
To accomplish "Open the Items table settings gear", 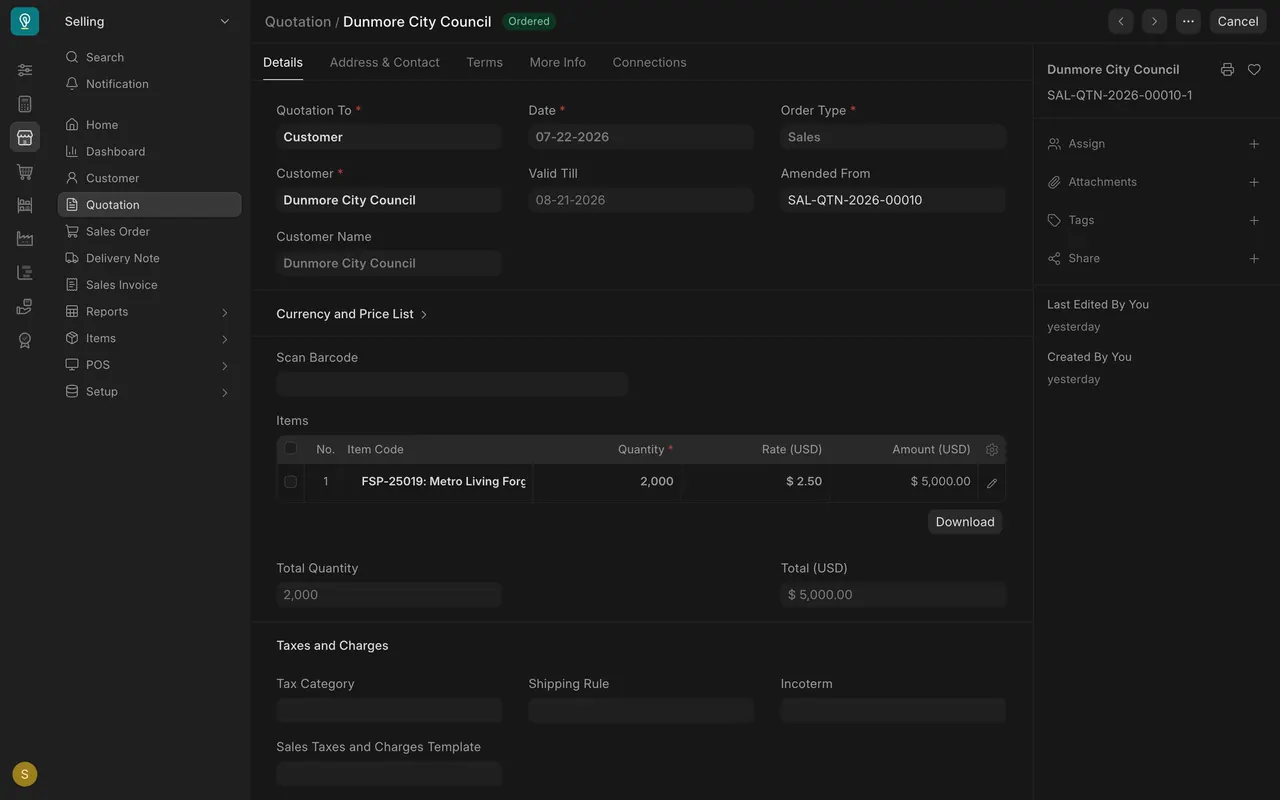I will tap(992, 450).
